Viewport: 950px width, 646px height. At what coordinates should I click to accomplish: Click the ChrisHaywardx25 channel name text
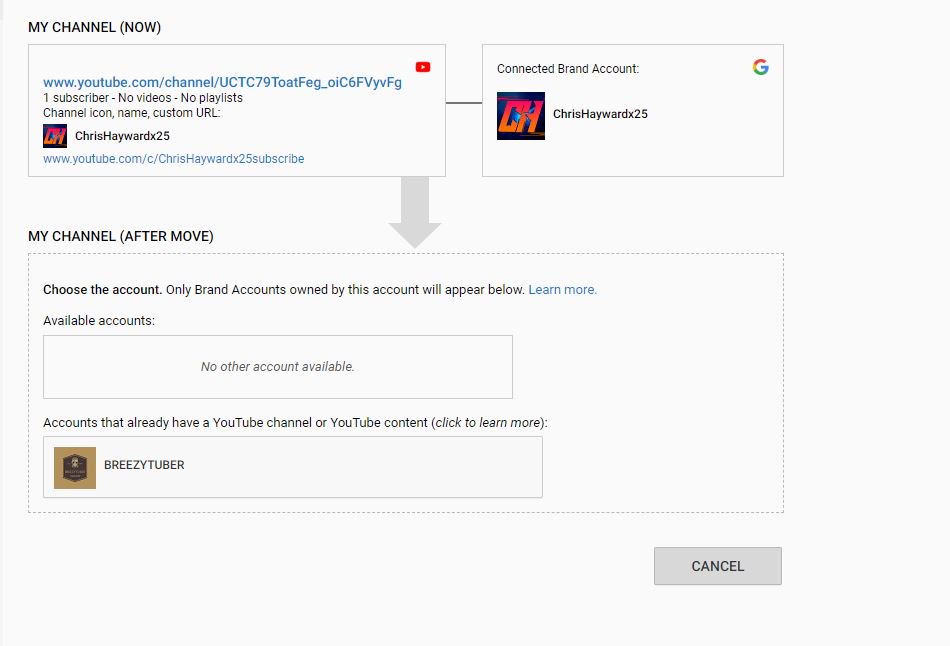(122, 136)
